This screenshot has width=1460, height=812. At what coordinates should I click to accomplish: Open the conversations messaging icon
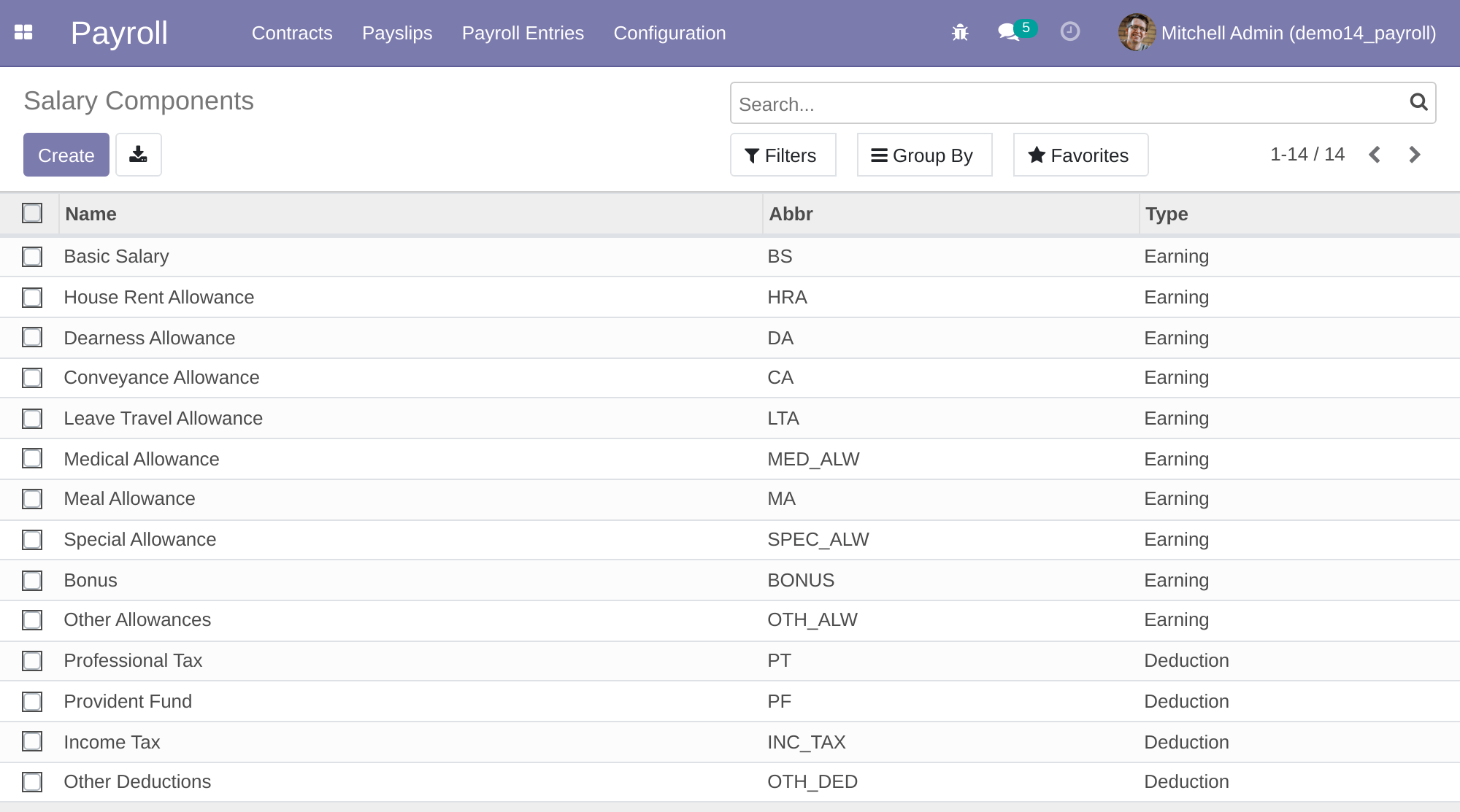coord(1008,32)
